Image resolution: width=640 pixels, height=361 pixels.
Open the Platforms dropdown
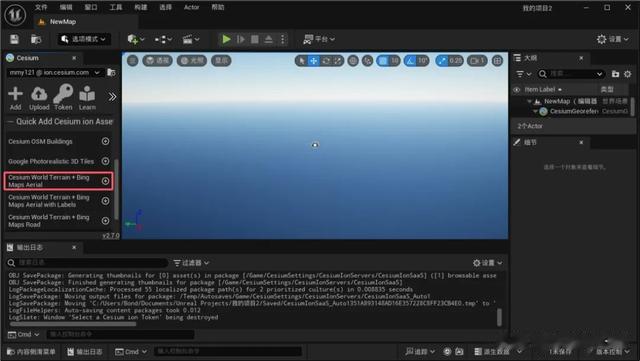[x=319, y=39]
